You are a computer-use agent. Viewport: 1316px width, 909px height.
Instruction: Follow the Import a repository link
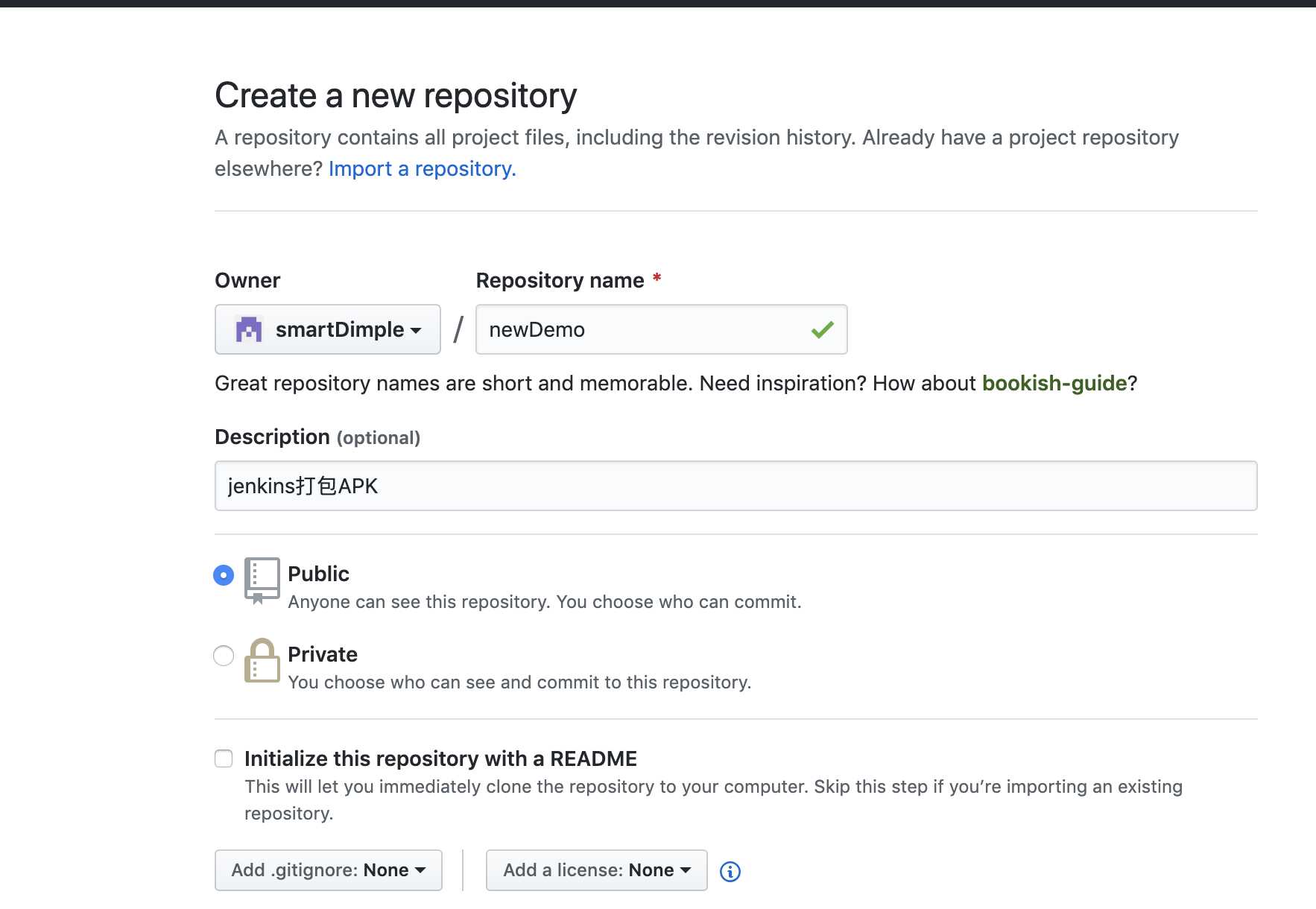pos(423,169)
